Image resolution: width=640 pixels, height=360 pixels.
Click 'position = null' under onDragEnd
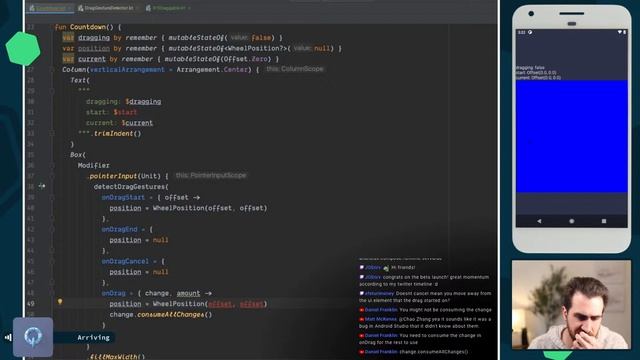(139, 240)
